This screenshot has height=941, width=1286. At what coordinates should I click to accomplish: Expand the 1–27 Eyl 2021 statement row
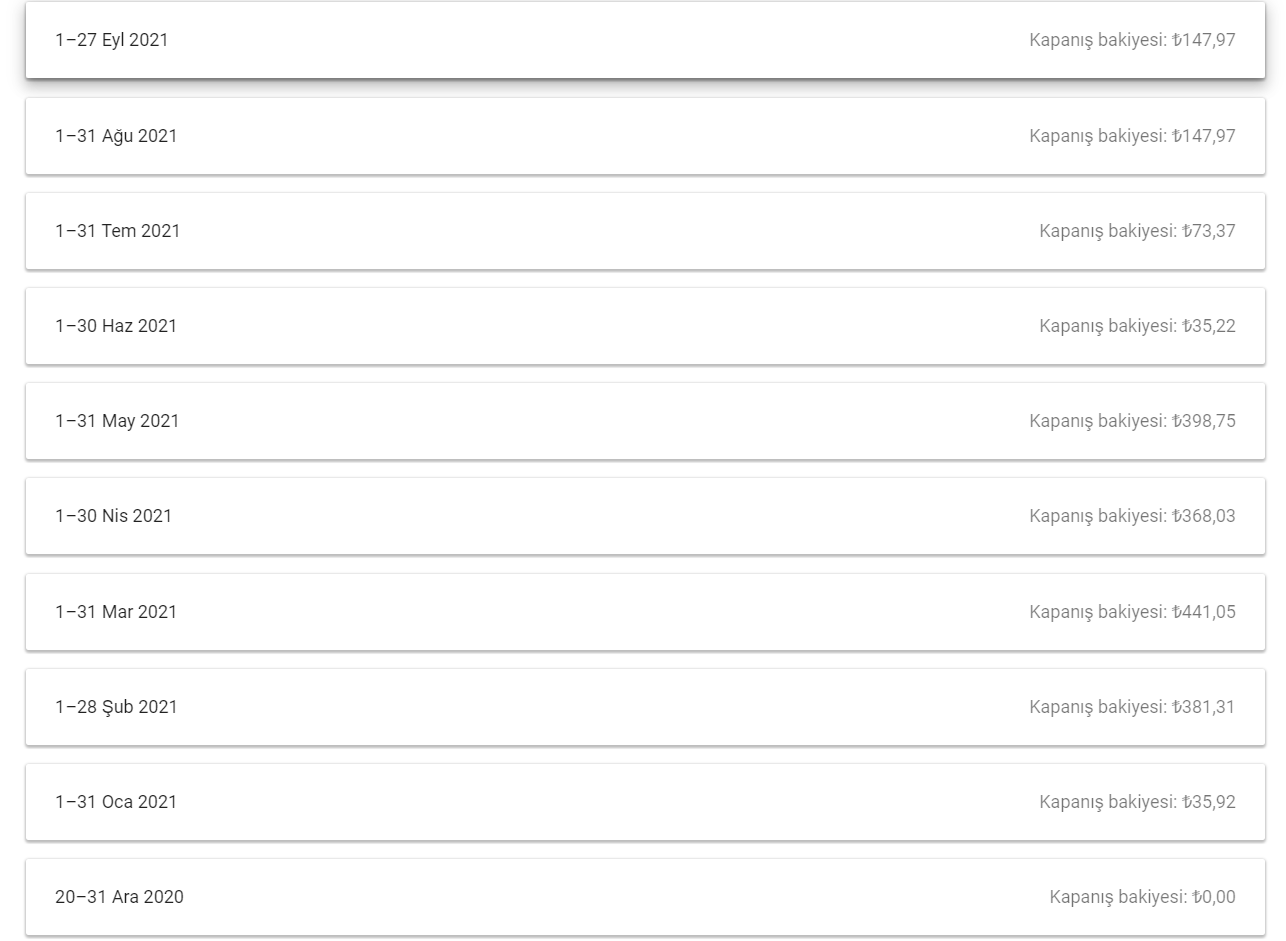pos(645,40)
